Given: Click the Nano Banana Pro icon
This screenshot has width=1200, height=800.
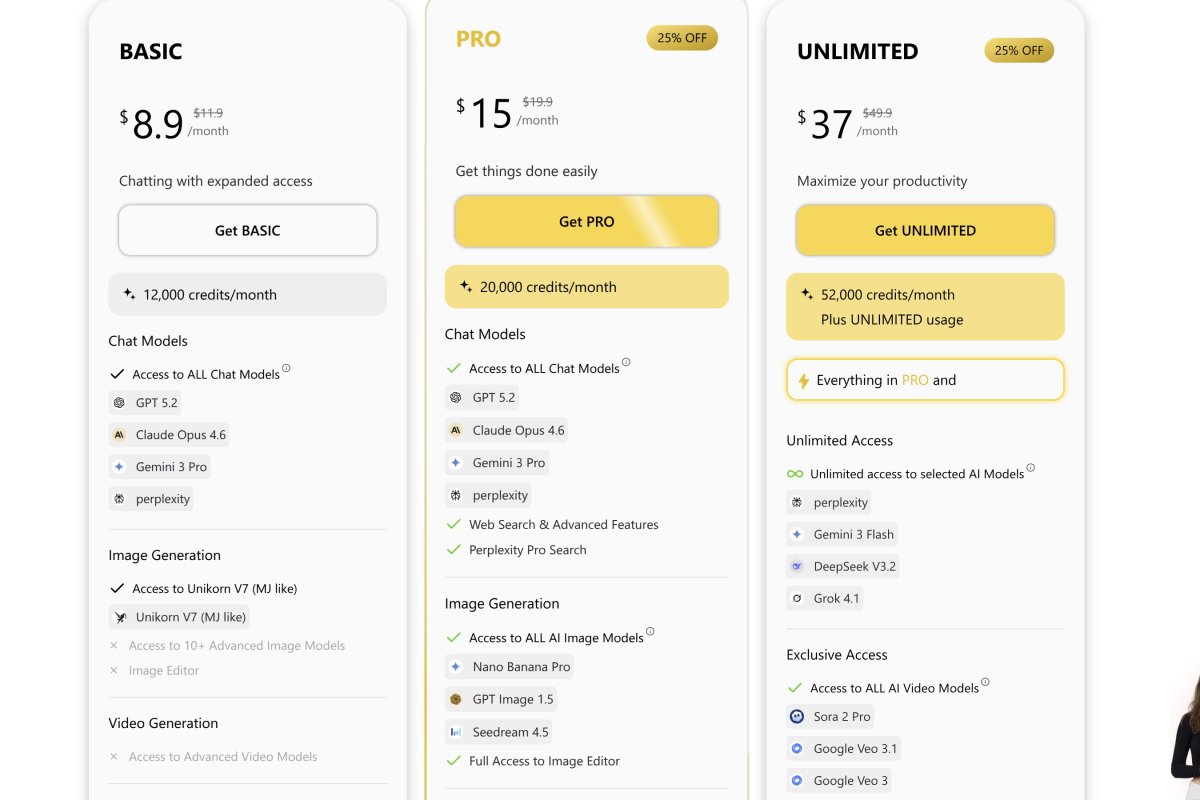Looking at the screenshot, I should (x=456, y=667).
